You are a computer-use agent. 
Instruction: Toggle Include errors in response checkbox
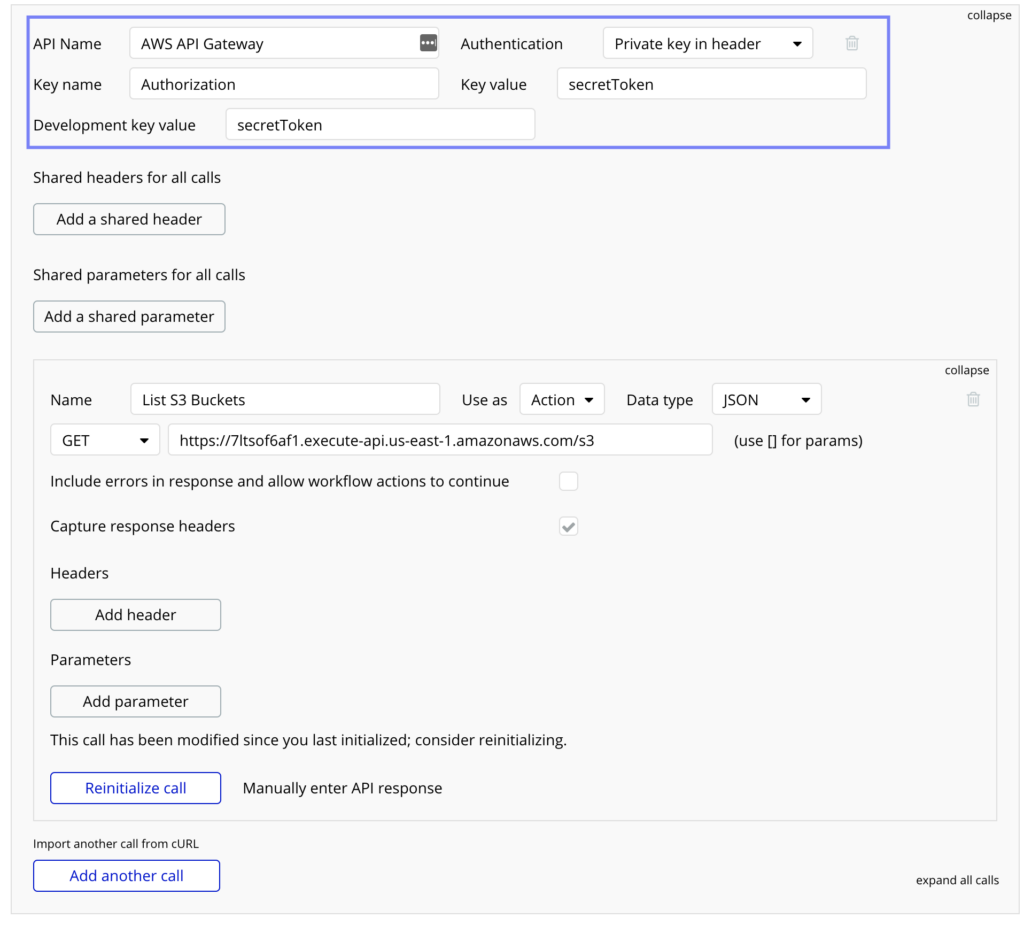(568, 481)
